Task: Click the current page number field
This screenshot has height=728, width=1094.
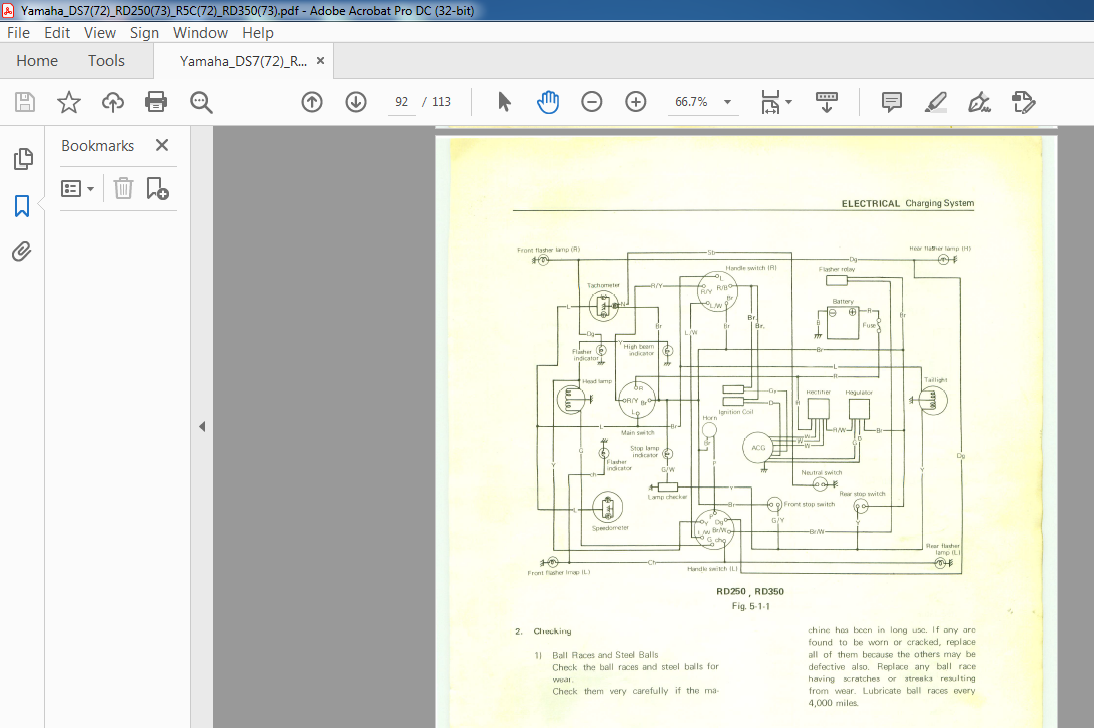Action: (x=401, y=102)
